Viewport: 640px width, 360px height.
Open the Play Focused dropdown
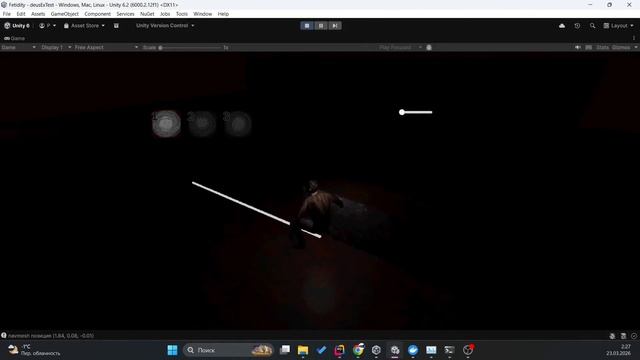(400, 47)
